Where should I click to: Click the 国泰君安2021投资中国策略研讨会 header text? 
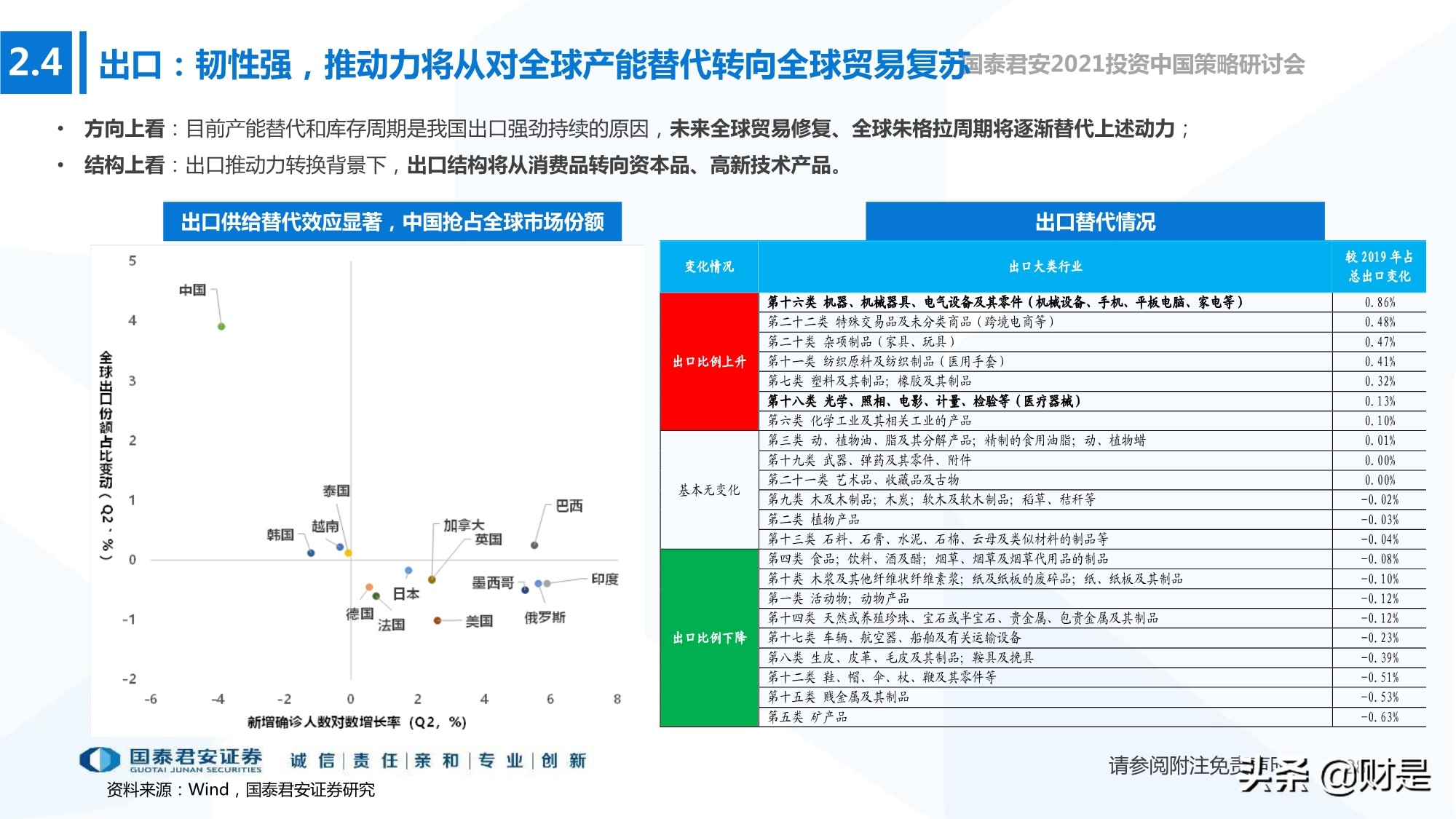(x=1134, y=64)
